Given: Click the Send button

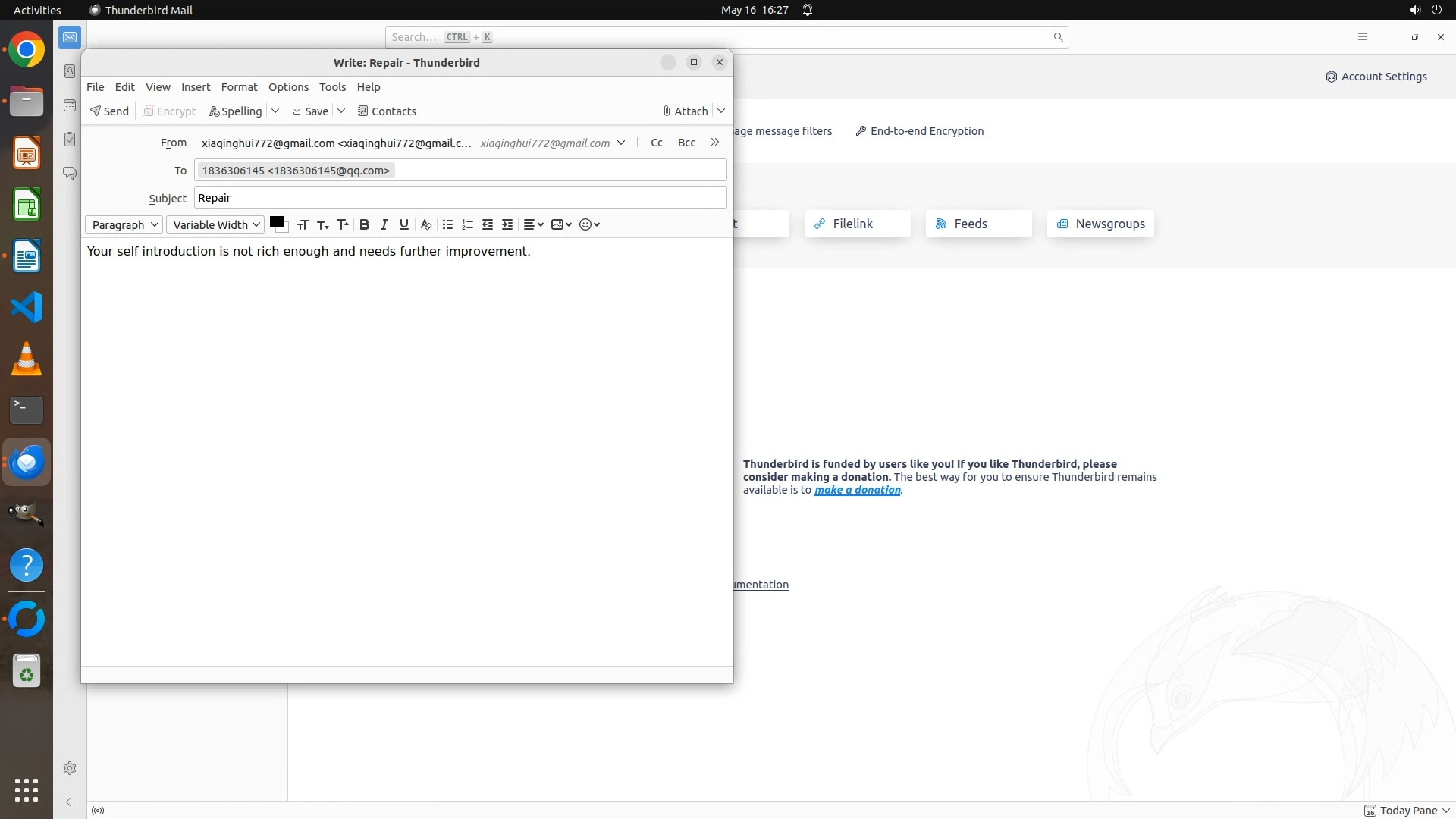Looking at the screenshot, I should tap(109, 111).
